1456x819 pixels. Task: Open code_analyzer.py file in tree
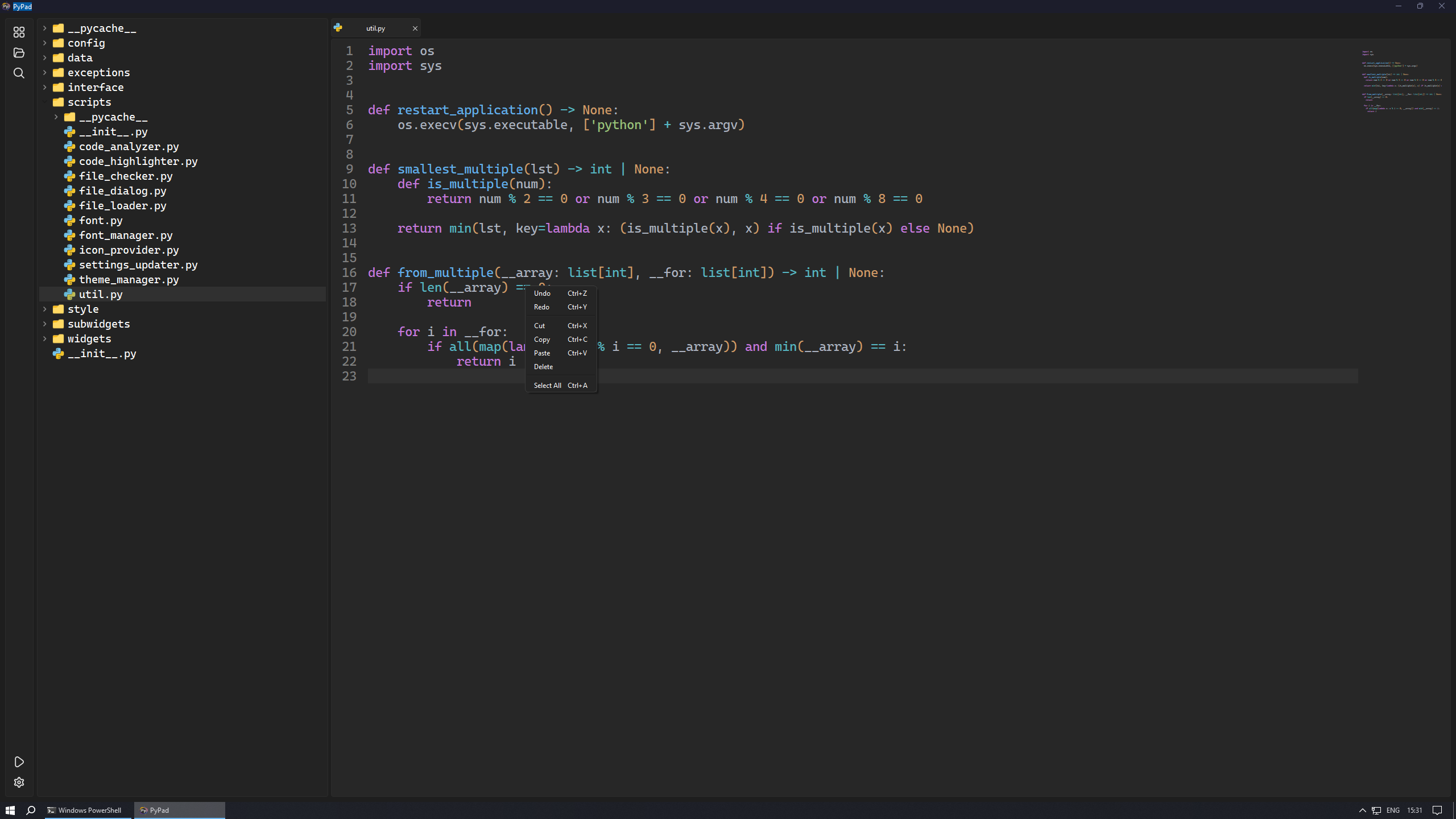pos(129,147)
